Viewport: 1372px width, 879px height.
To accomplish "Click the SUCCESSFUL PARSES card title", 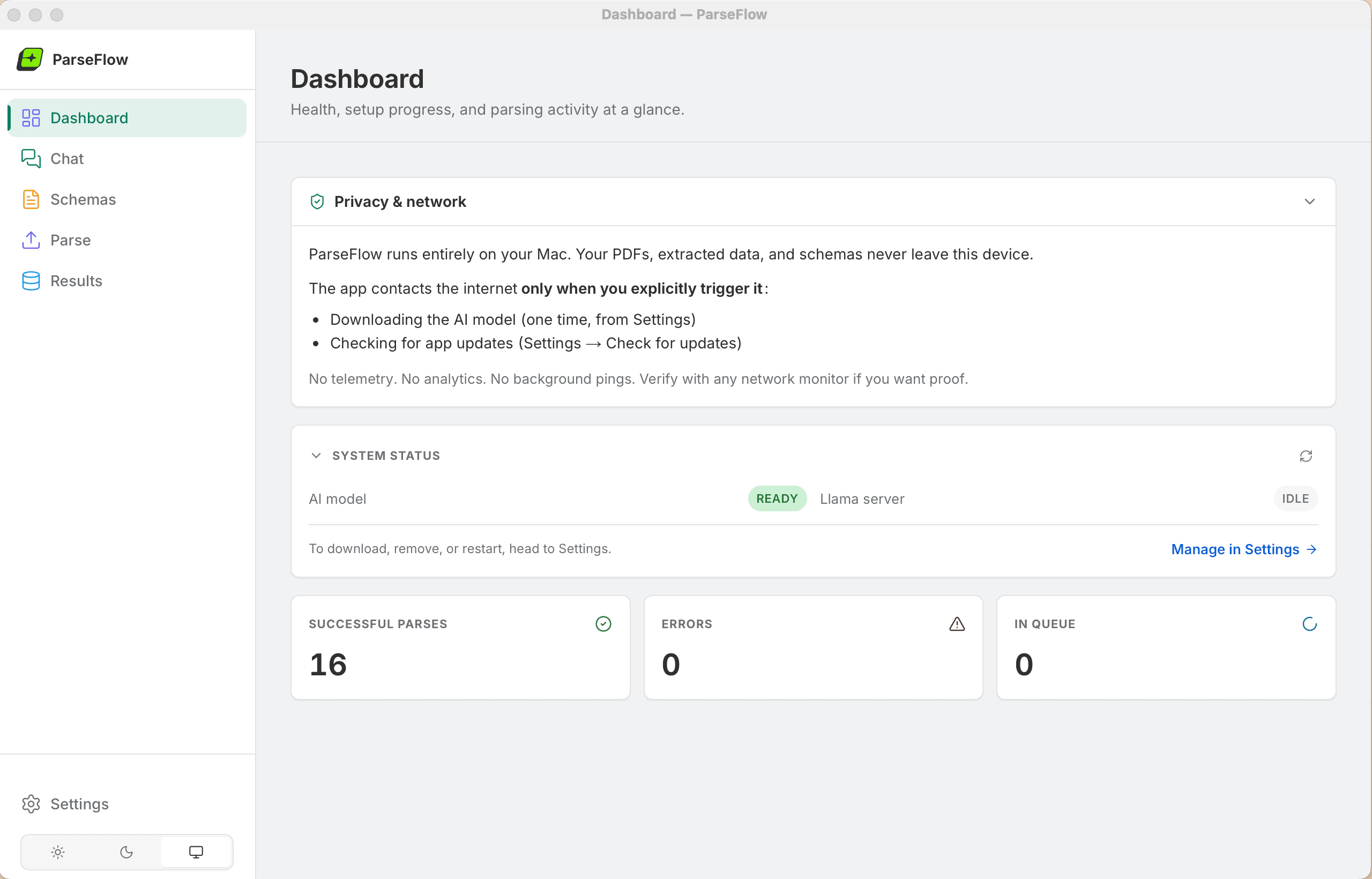I will (378, 624).
